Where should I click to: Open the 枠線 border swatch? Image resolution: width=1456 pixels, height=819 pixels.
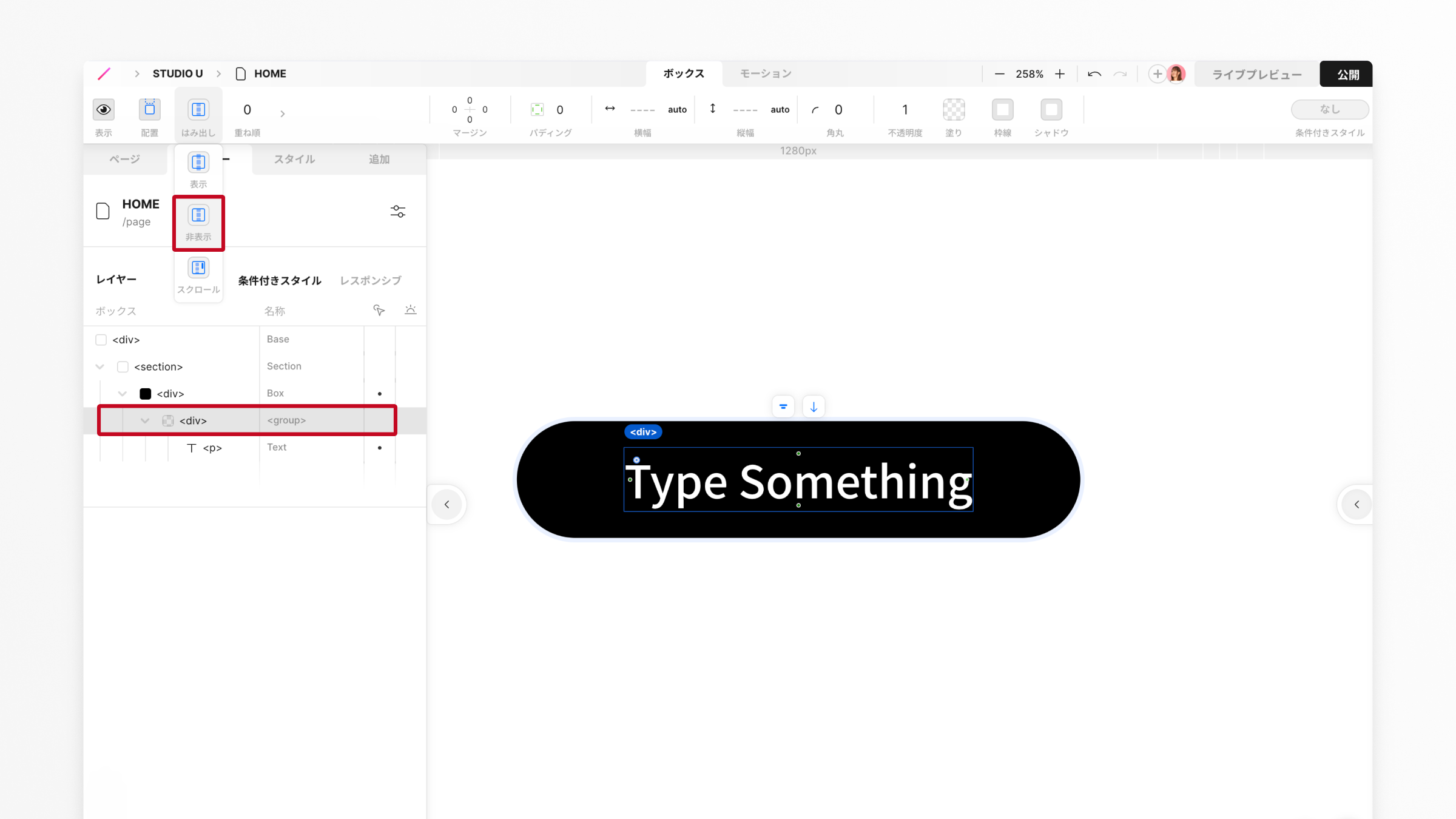1002,110
